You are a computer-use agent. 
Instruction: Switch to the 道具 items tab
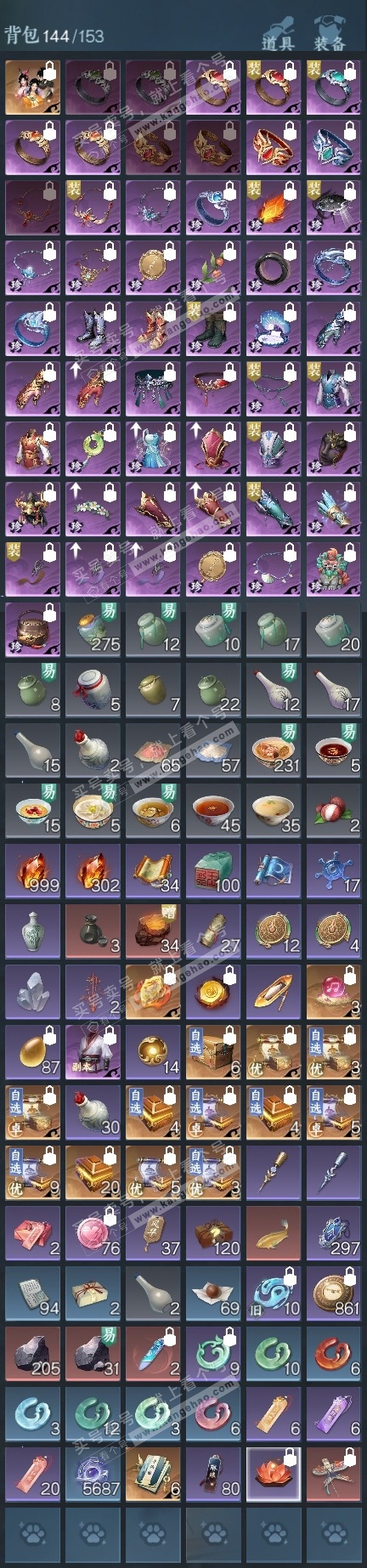279,32
